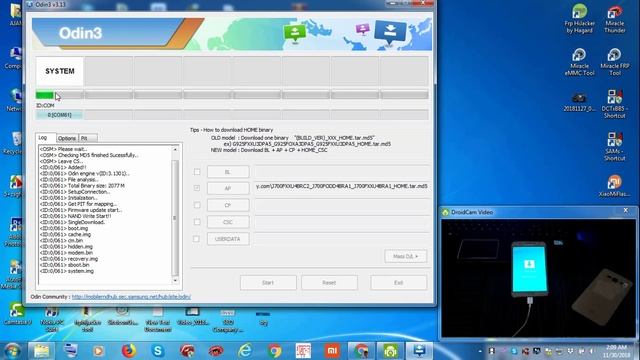The height and width of the screenshot is (360, 640).
Task: Switch to the Log tab
Action: 45,138
